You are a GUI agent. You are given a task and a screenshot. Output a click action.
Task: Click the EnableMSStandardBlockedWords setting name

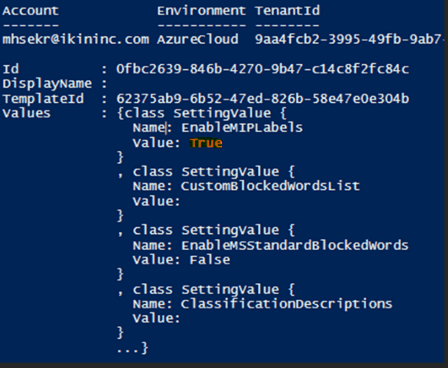[295, 245]
